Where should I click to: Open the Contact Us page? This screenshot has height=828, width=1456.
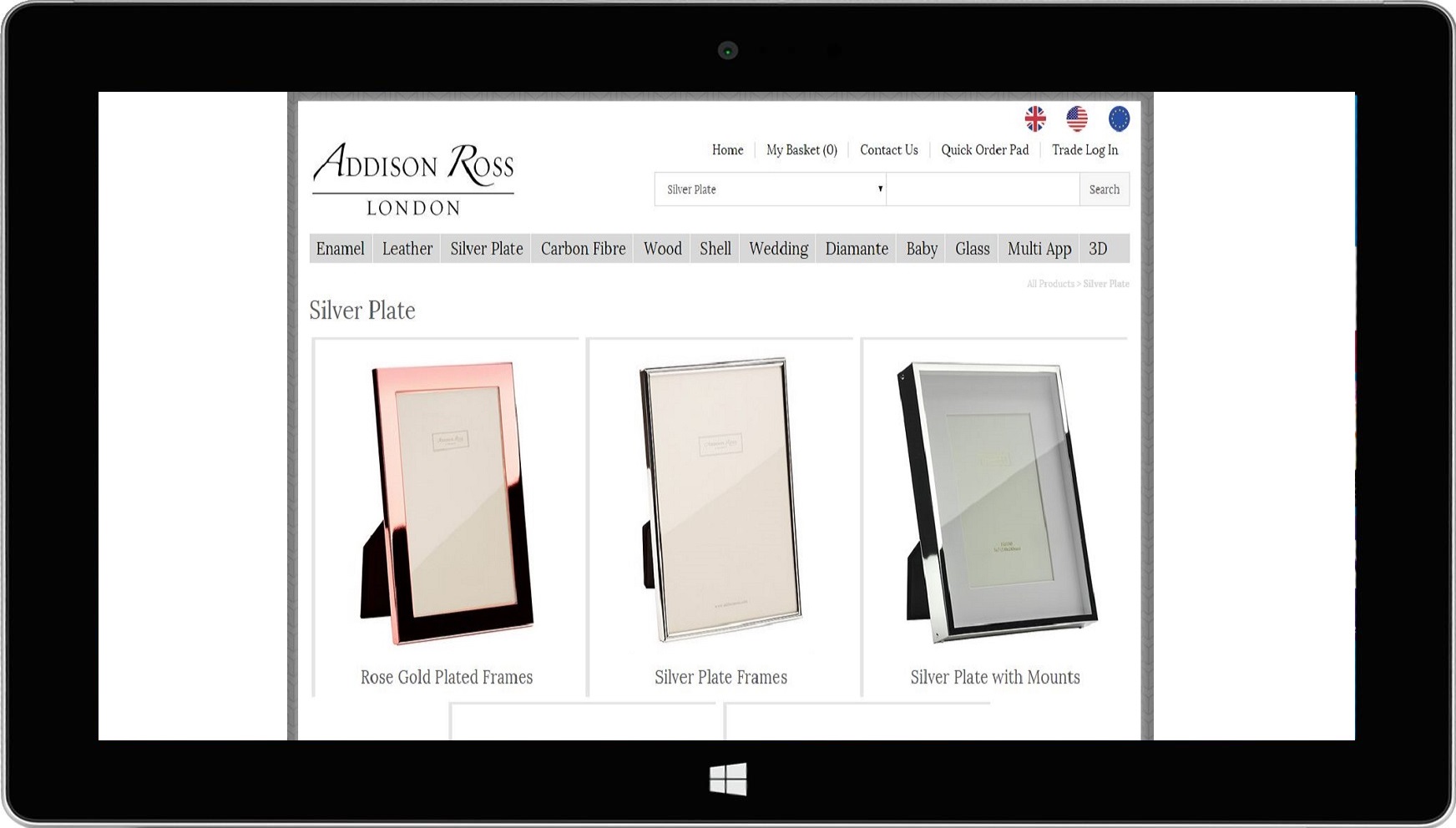click(x=888, y=150)
